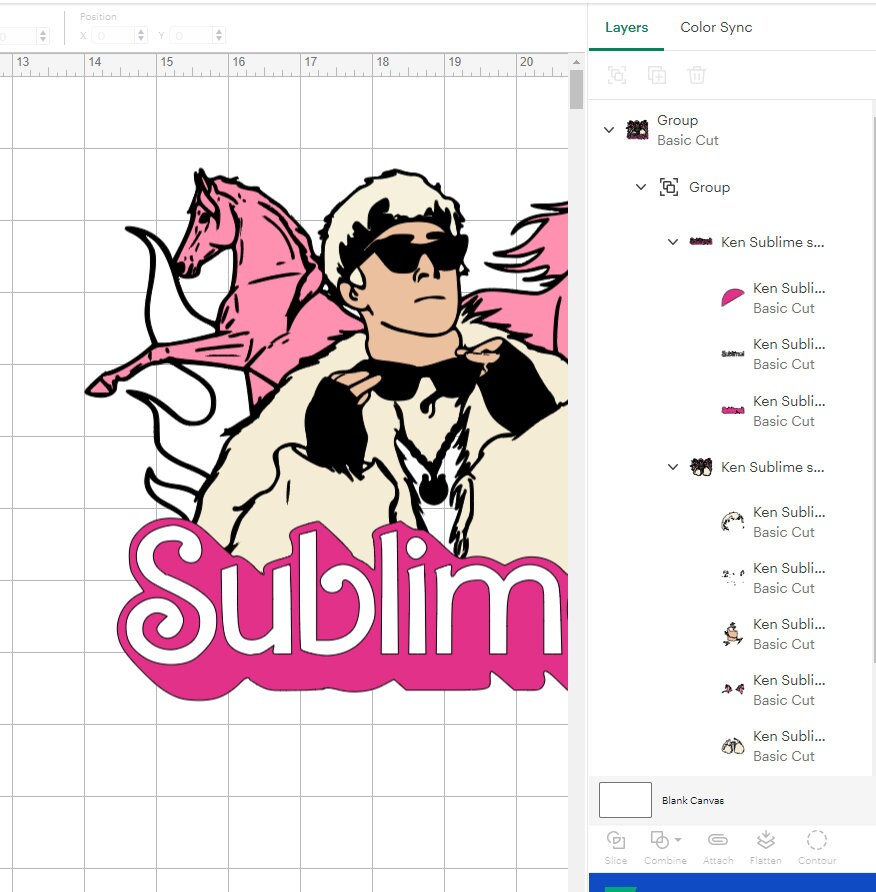
Task: Collapse the top-level Group layer
Action: (609, 130)
